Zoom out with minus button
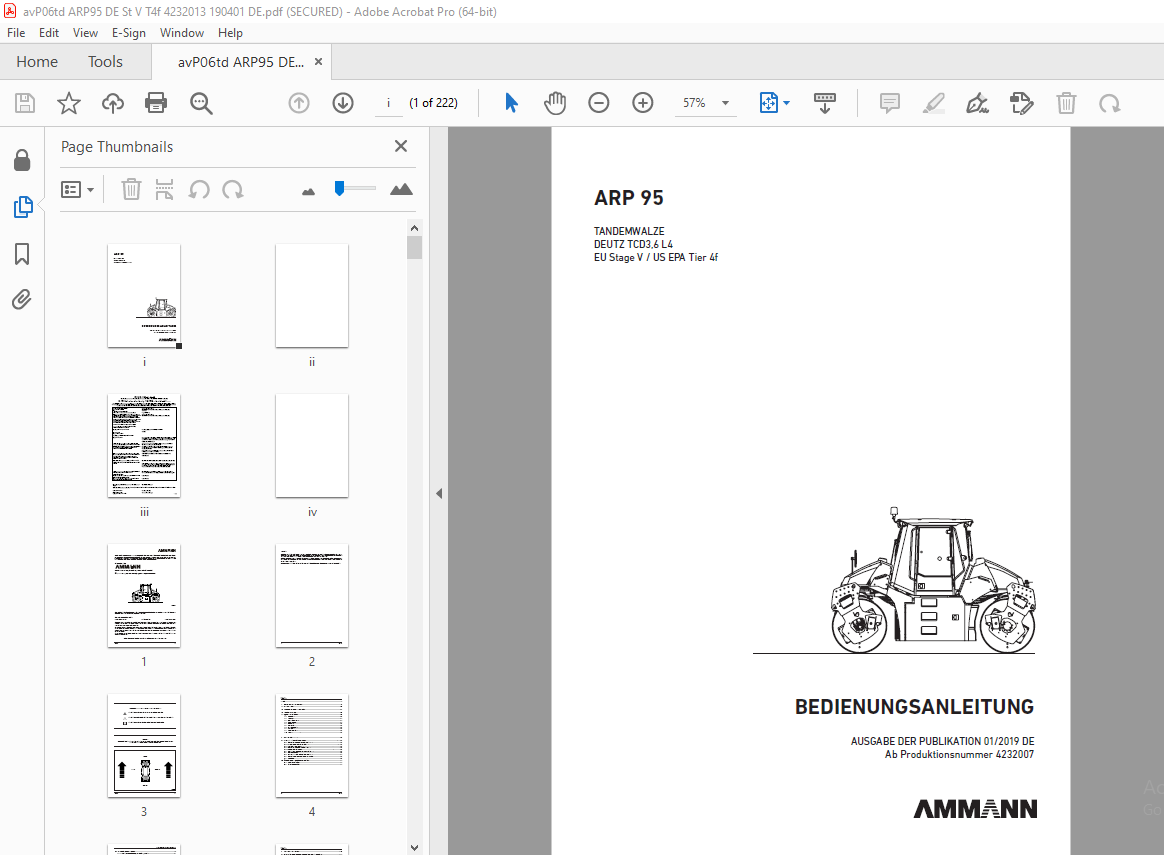The width and height of the screenshot is (1164, 855). [598, 103]
